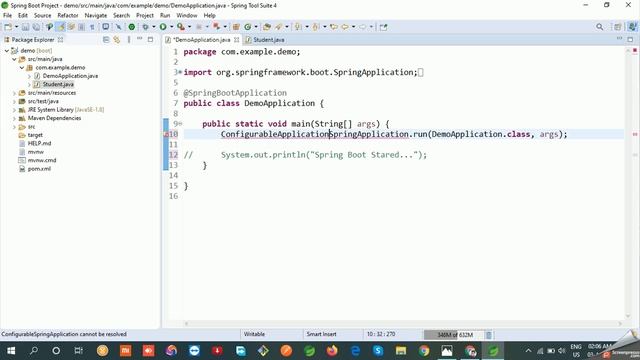
Task: Toggle Link with Editor in Package Explorer
Action: coord(117,40)
